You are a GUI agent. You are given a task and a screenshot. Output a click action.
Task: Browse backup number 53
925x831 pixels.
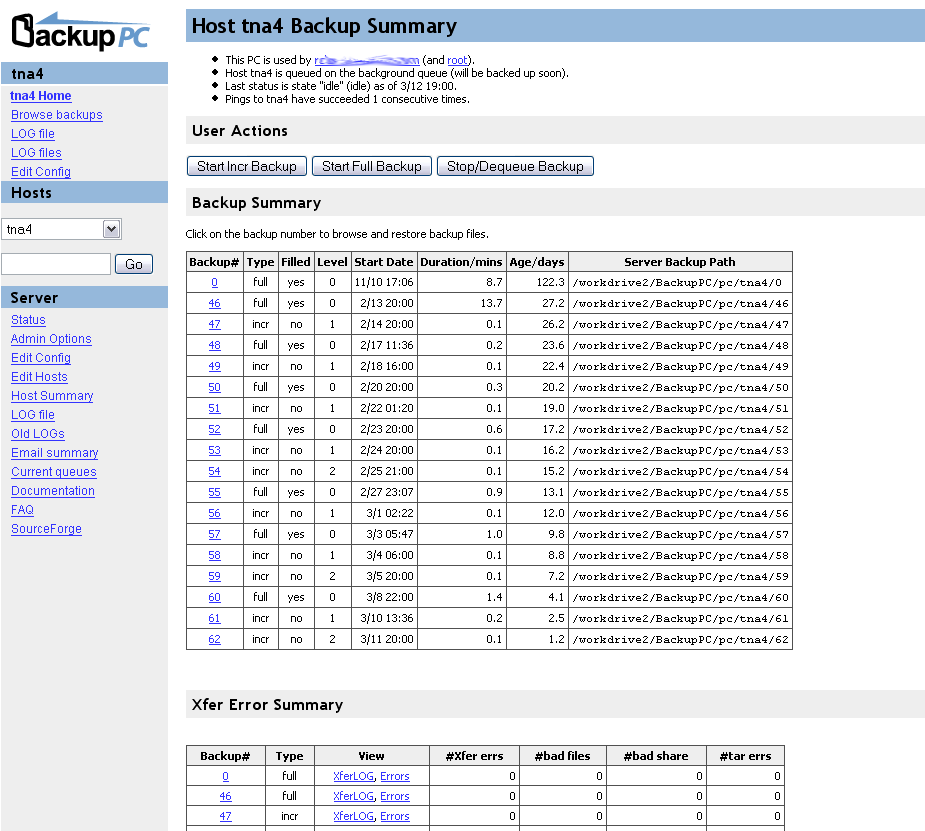coord(214,451)
